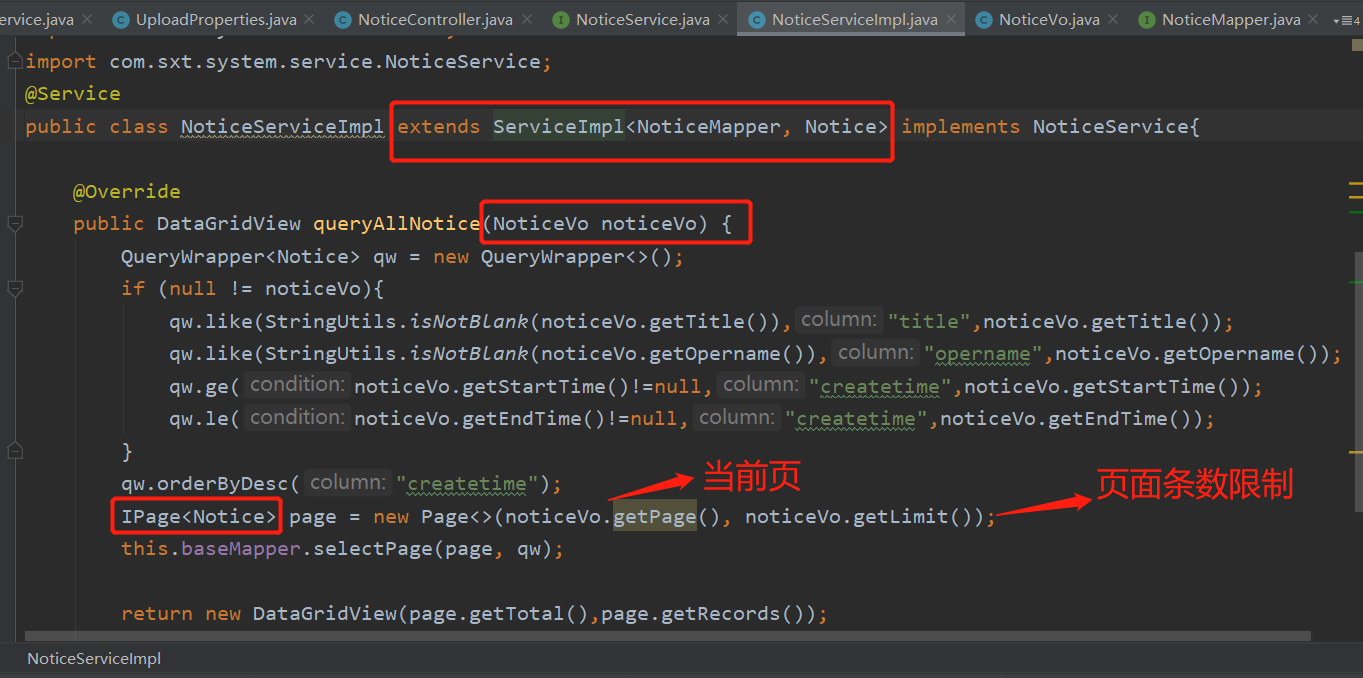Click the qw.le call

(204, 419)
